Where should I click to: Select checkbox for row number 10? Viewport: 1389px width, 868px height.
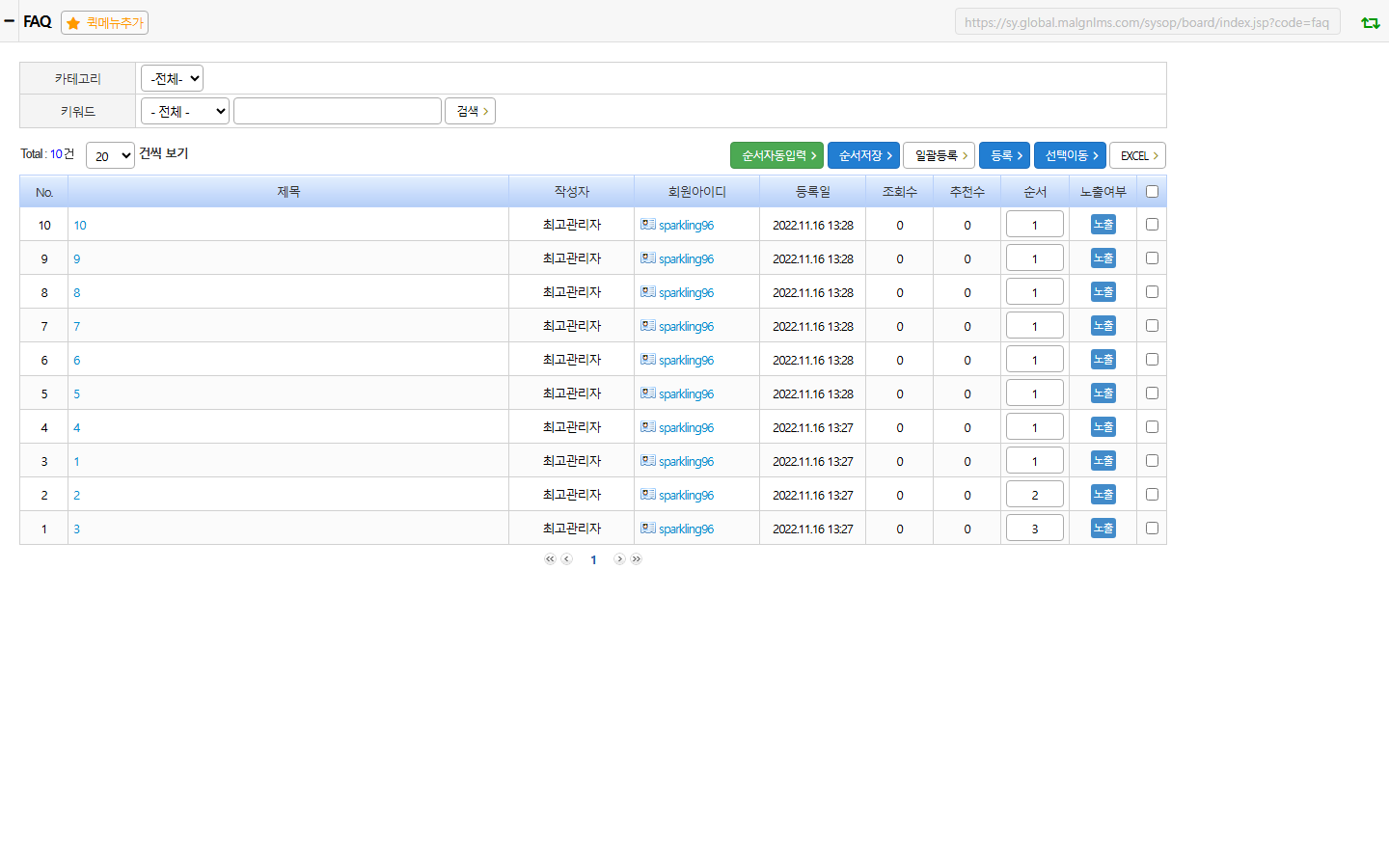(x=1152, y=224)
